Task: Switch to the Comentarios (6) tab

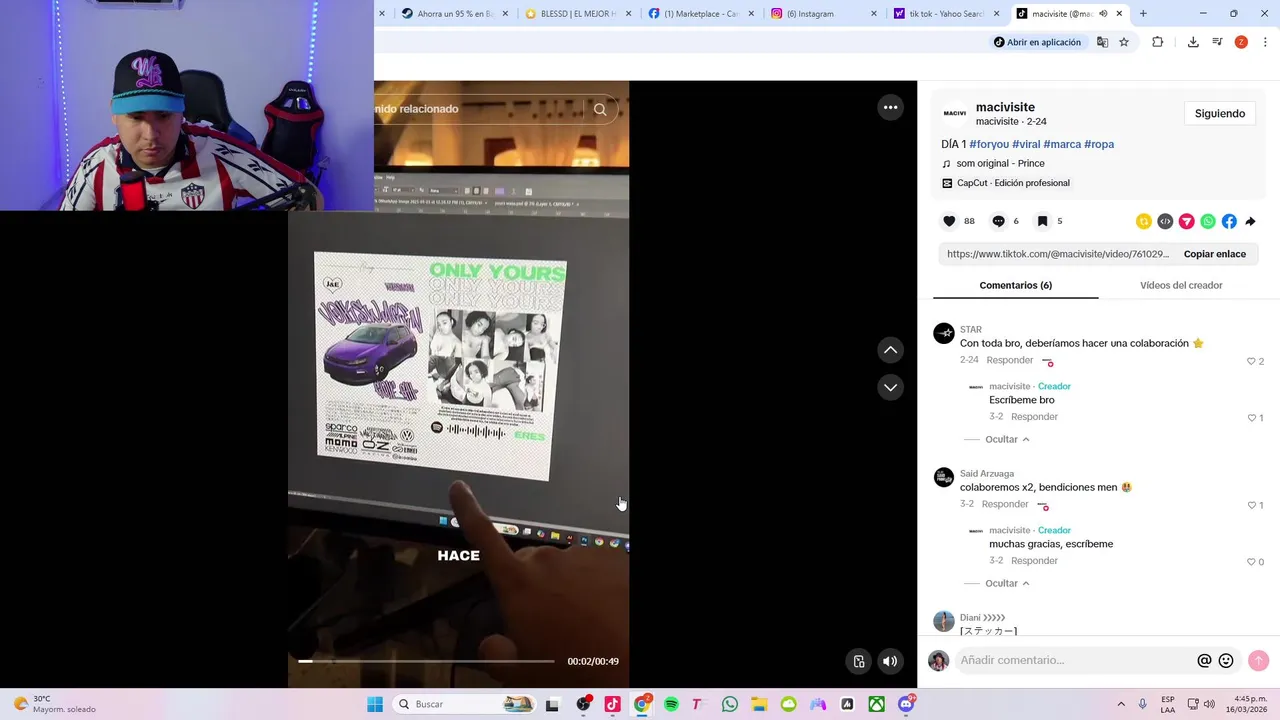Action: (x=1015, y=285)
